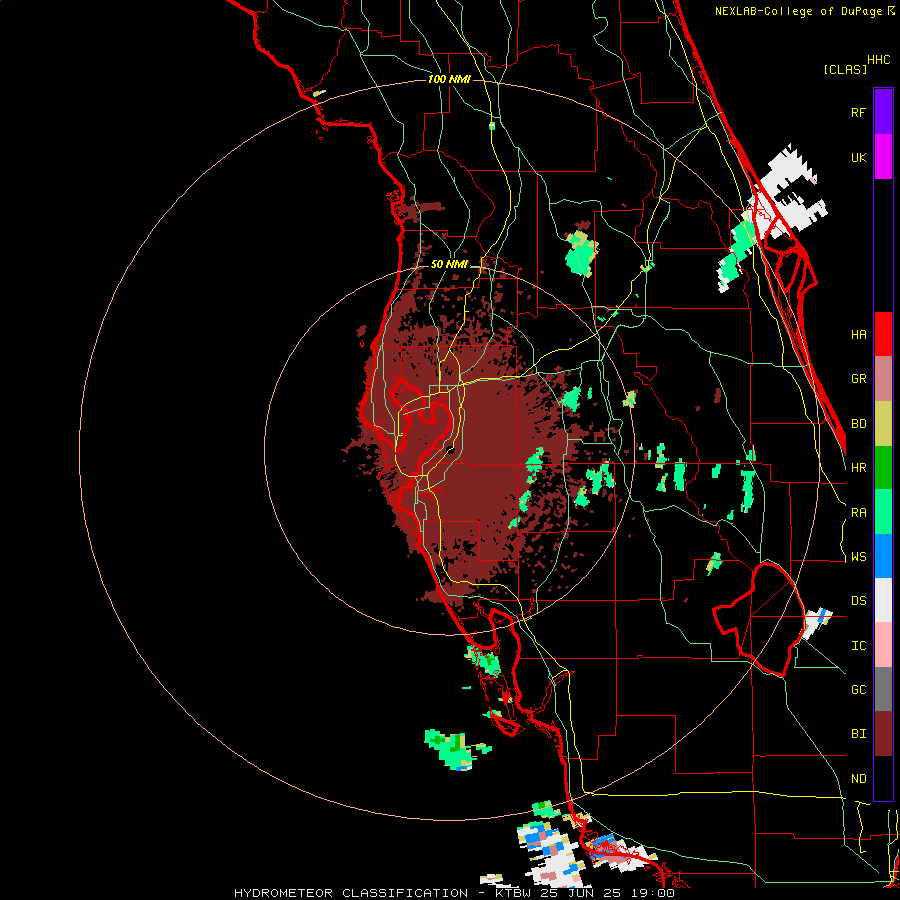Image resolution: width=900 pixels, height=900 pixels.
Task: Click the 'WS' legend label
Action: tap(858, 557)
